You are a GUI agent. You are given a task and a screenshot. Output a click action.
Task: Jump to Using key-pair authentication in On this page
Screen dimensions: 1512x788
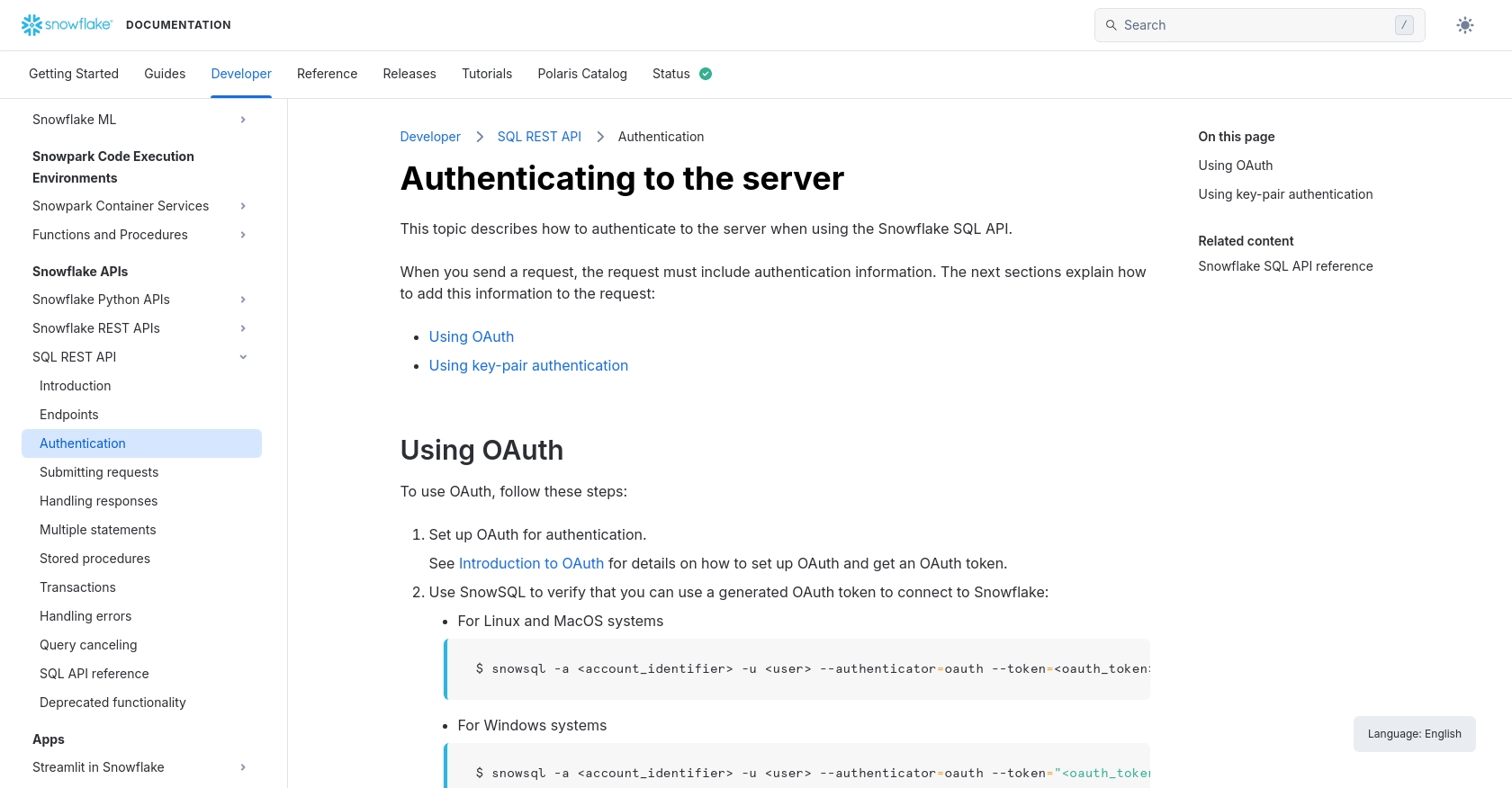[1285, 194]
